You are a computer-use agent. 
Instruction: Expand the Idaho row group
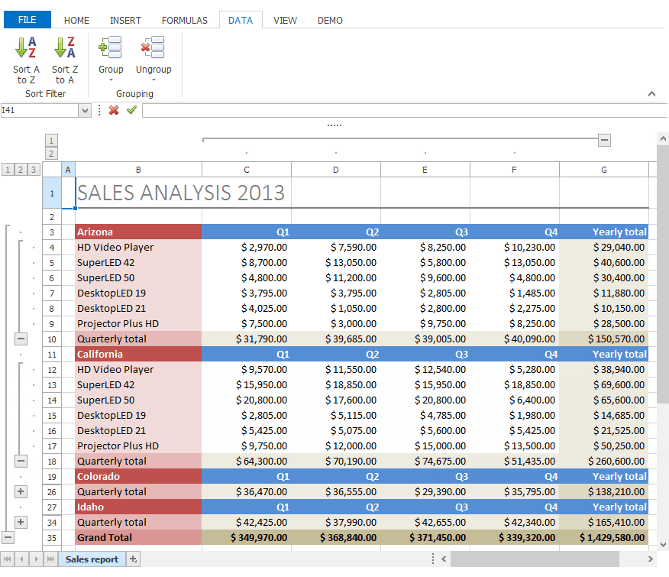21,522
